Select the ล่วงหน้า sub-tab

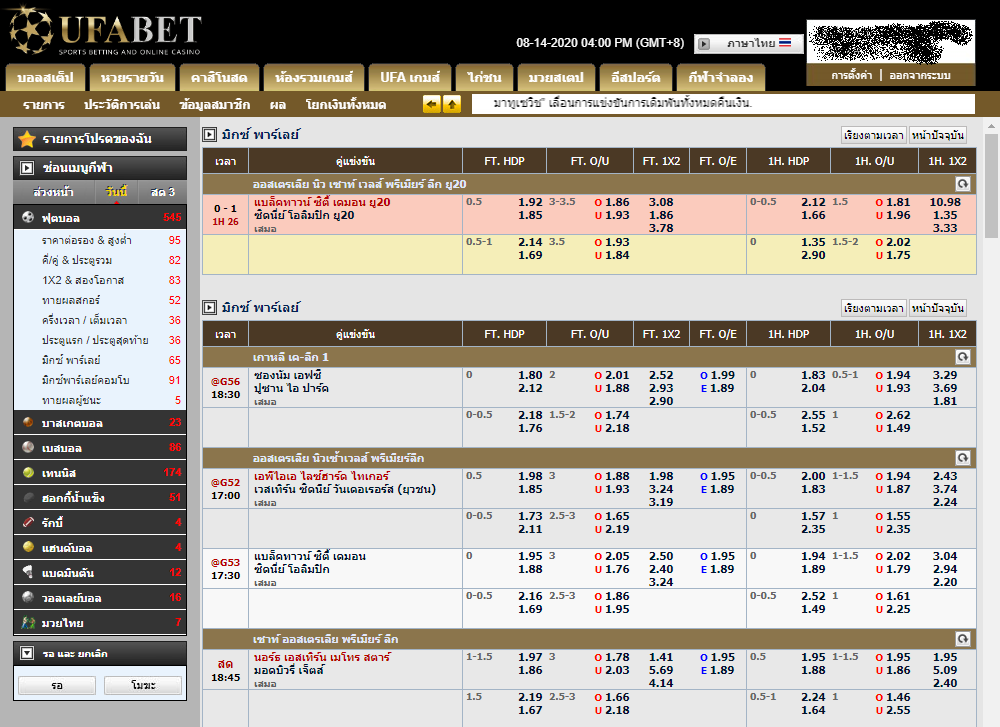click(54, 192)
